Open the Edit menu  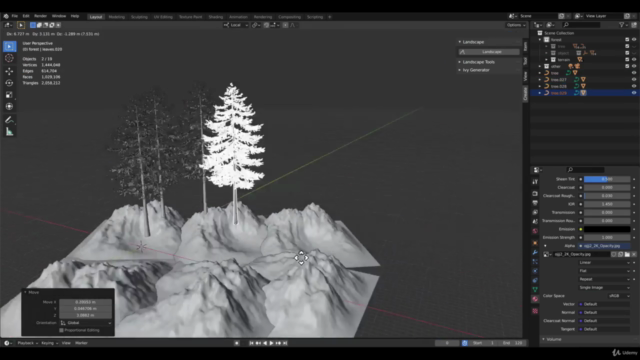click(x=26, y=16)
